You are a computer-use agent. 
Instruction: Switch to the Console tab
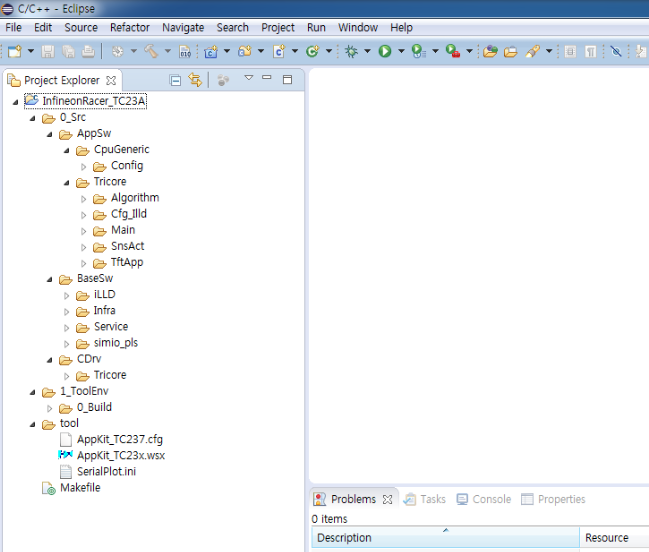(484, 499)
